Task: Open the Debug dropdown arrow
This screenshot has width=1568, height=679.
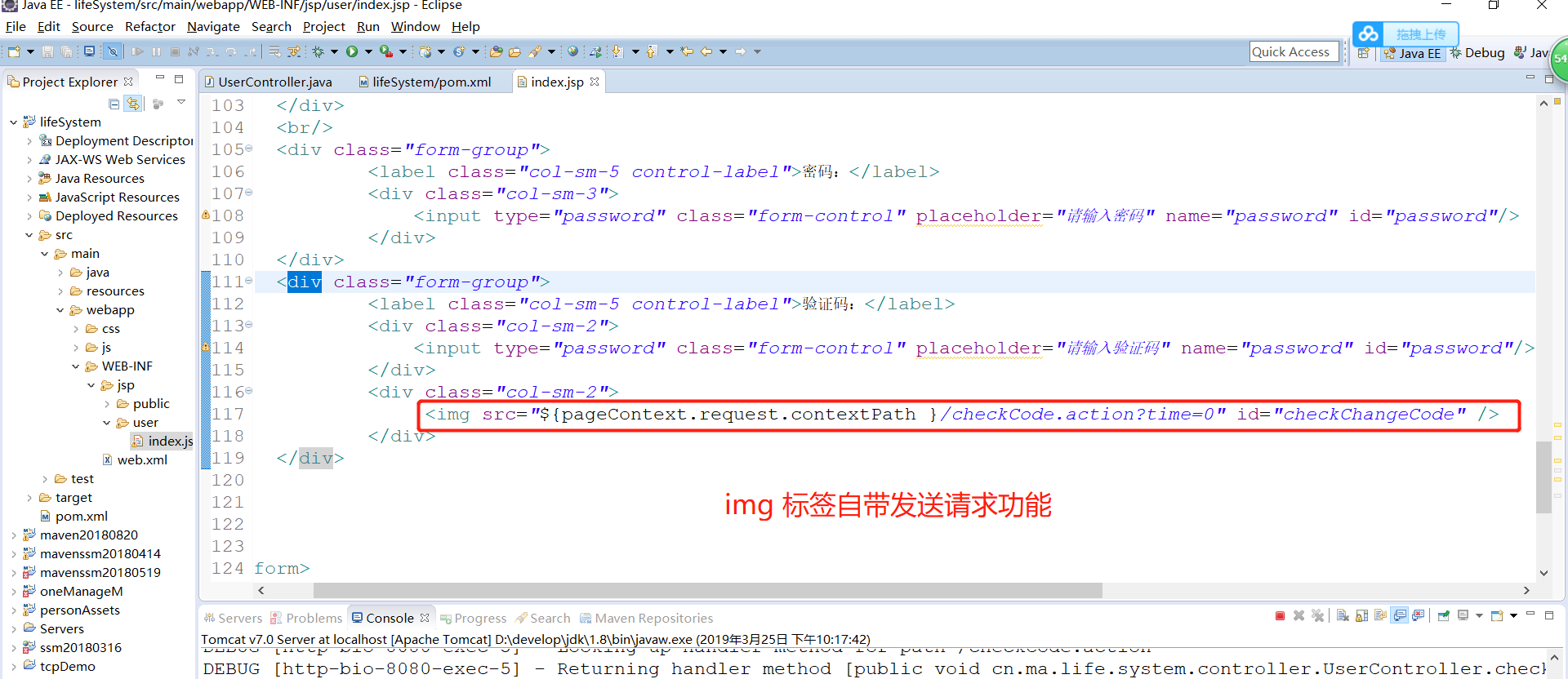Action: coord(334,51)
